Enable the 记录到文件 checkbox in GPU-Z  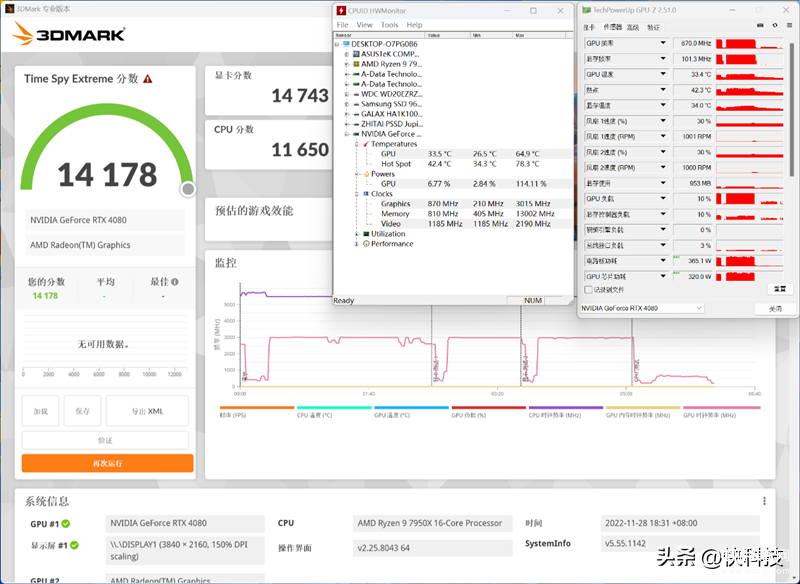(x=588, y=290)
